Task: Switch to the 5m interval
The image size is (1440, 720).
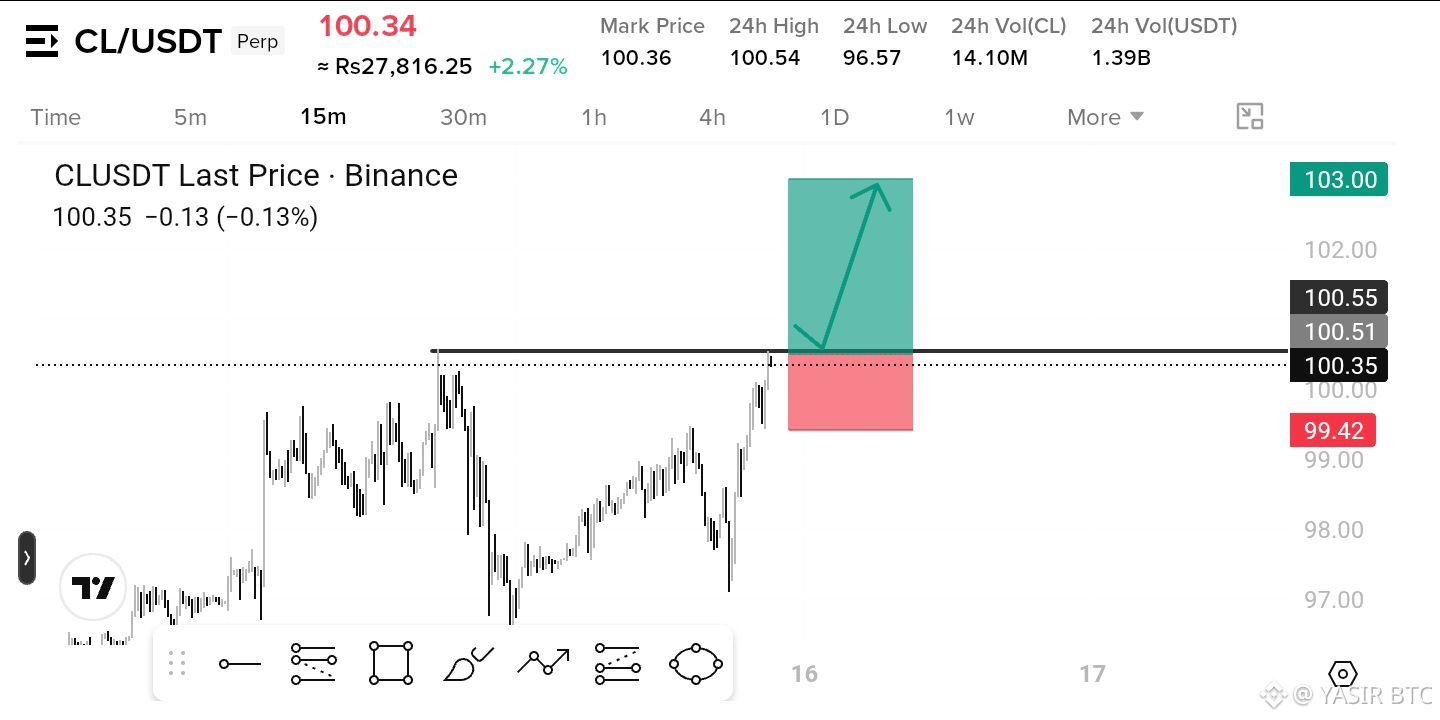Action: [190, 117]
